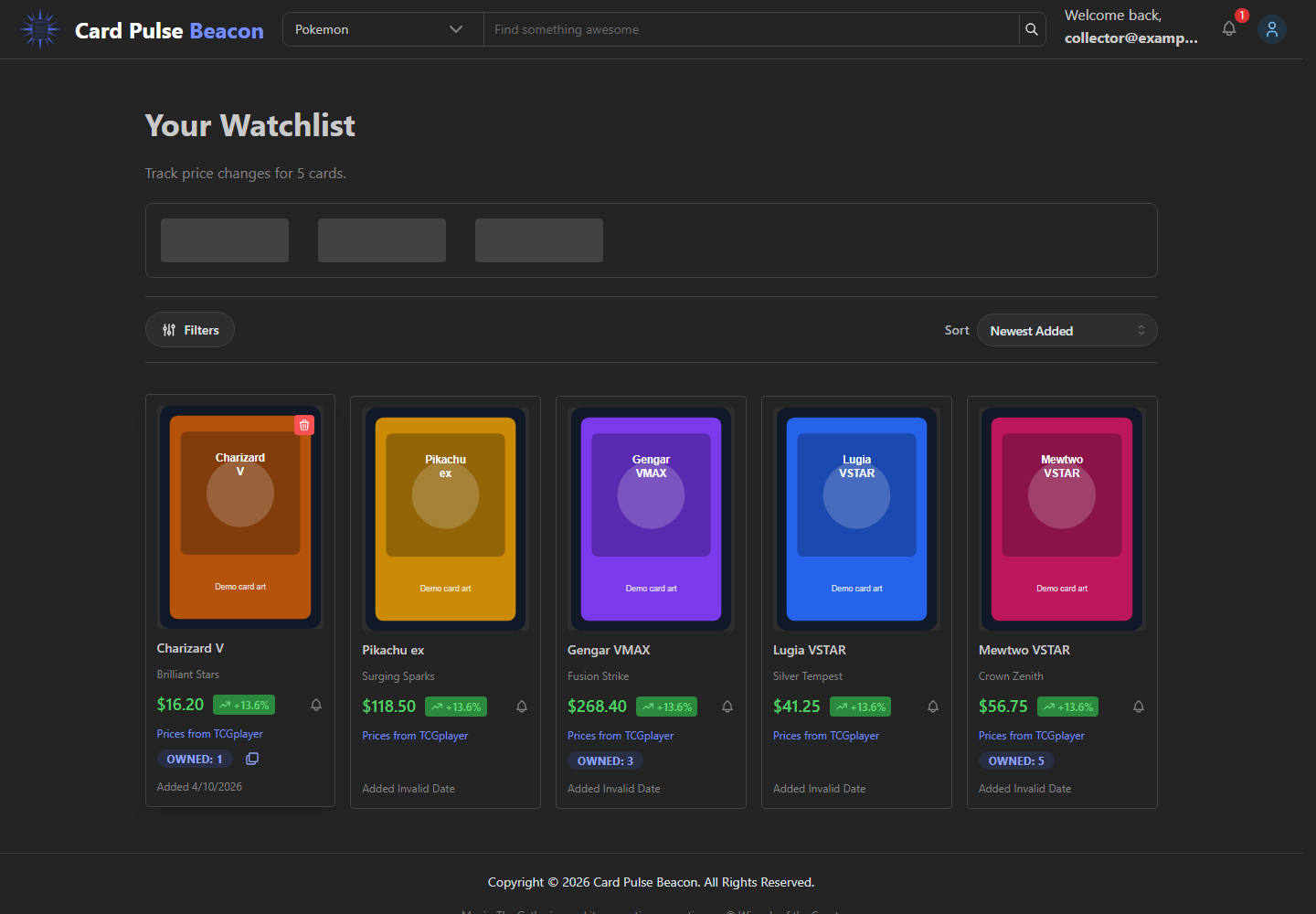The width and height of the screenshot is (1316, 914).
Task: Click the Card Pulse Beacon starburst logo
Action: point(40,29)
